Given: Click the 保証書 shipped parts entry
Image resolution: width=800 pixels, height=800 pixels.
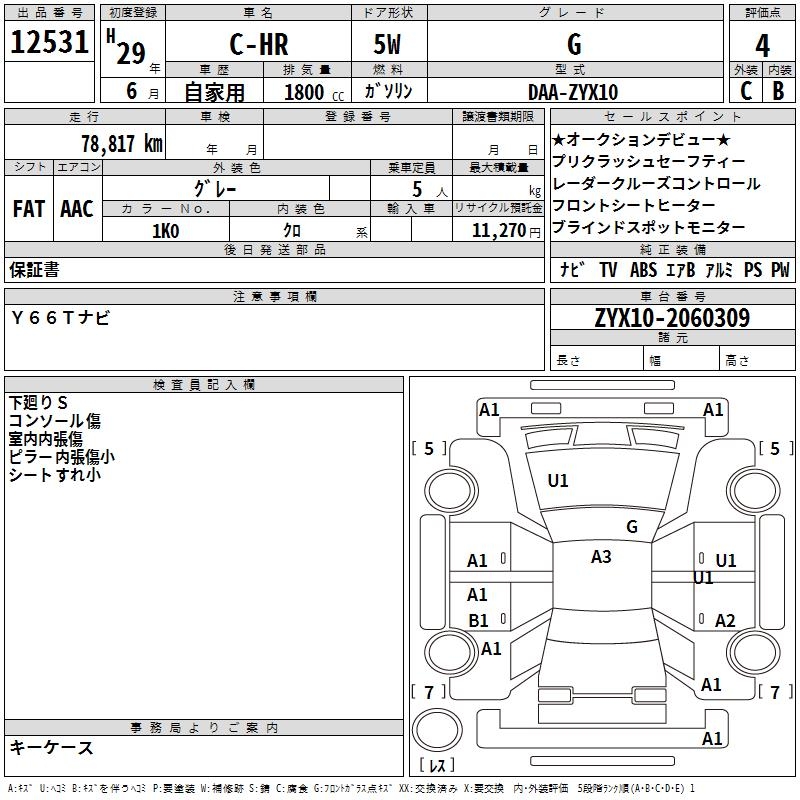Looking at the screenshot, I should click(x=34, y=269).
